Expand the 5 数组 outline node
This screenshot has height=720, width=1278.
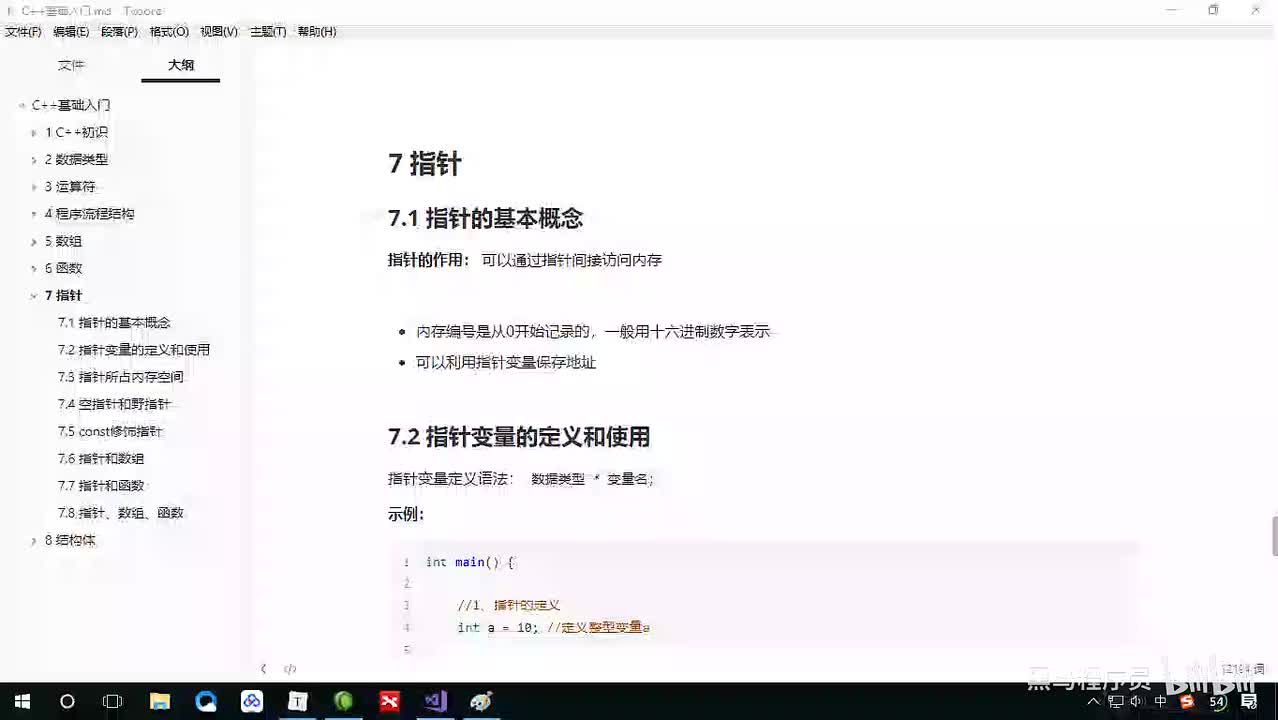point(34,241)
